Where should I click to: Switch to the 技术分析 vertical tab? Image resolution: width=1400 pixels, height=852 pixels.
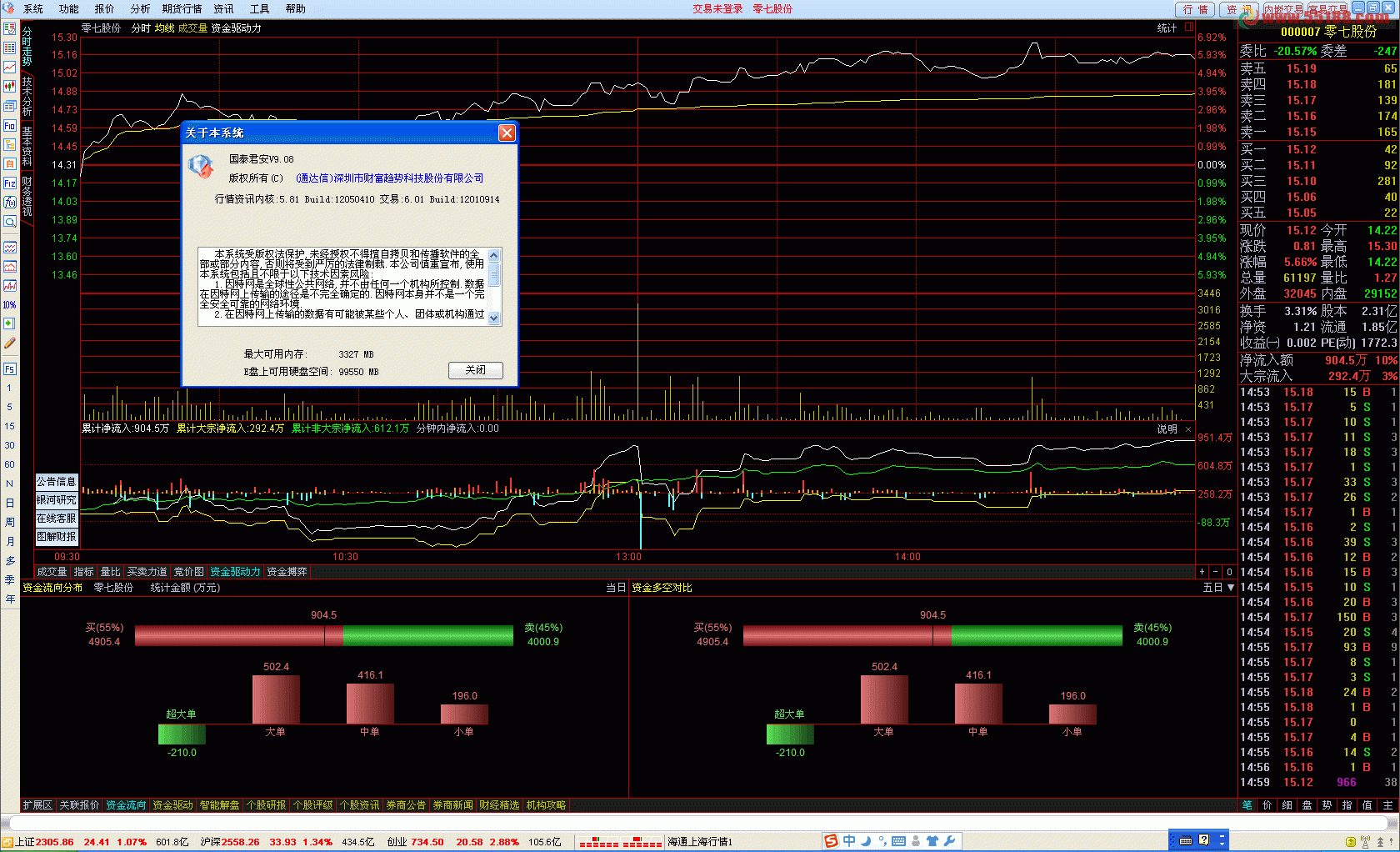(x=27, y=96)
